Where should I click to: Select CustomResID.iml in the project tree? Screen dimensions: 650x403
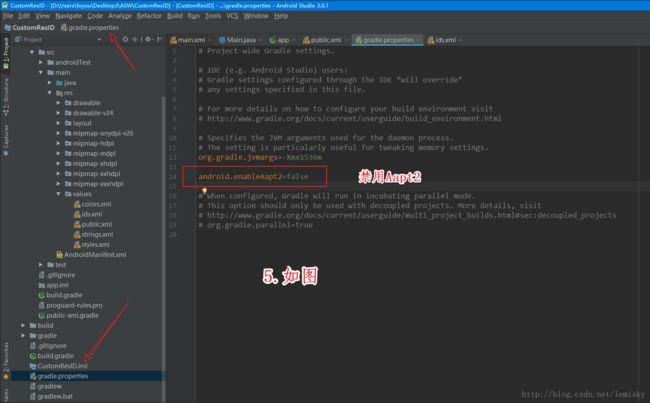pos(59,366)
